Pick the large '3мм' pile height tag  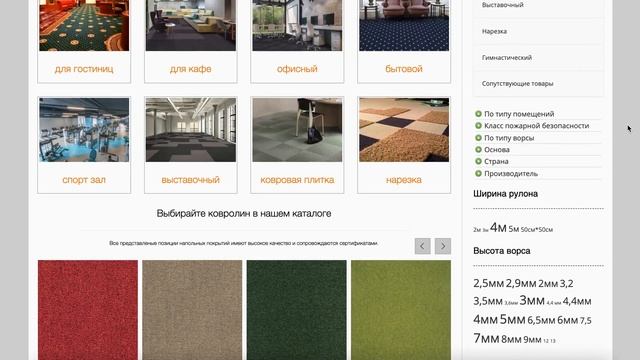pos(532,301)
